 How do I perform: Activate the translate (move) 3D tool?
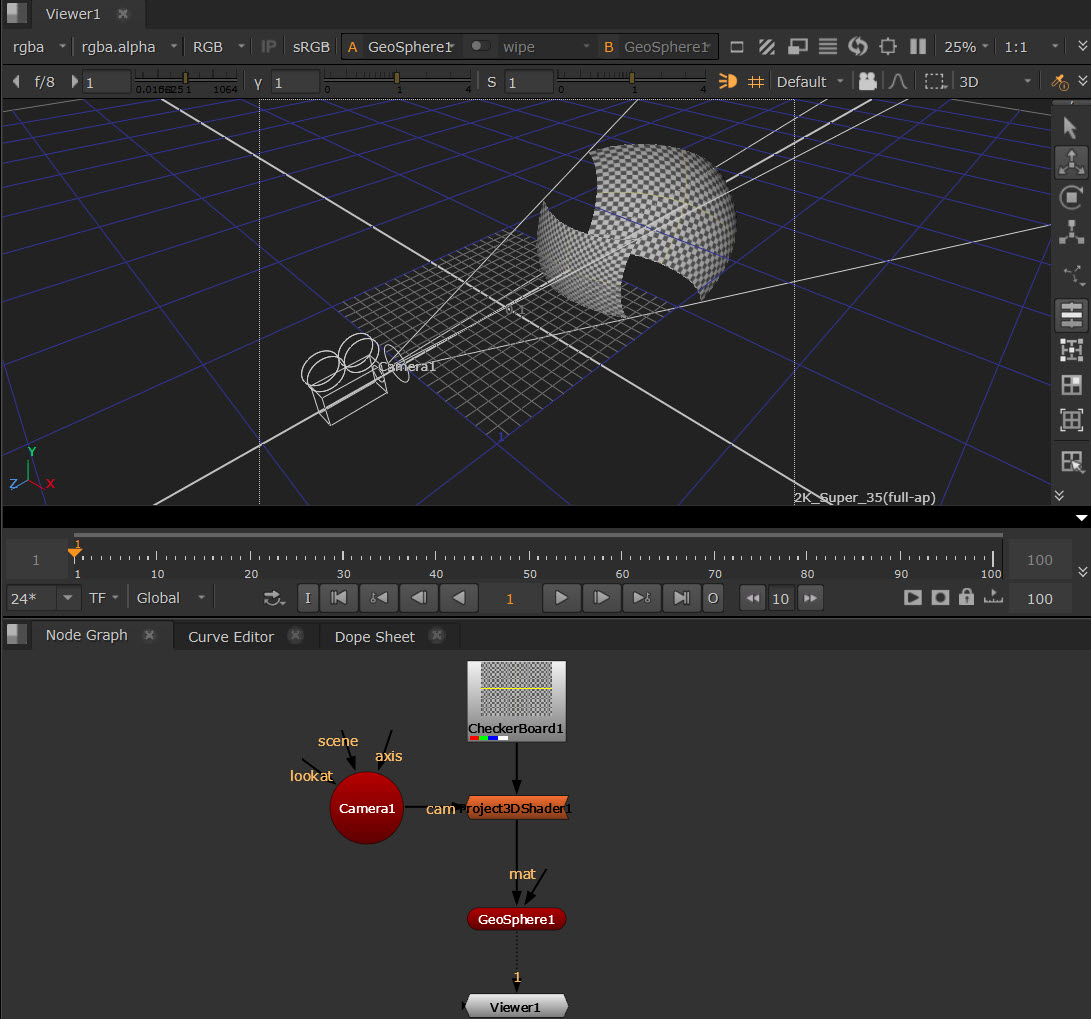click(x=1071, y=162)
